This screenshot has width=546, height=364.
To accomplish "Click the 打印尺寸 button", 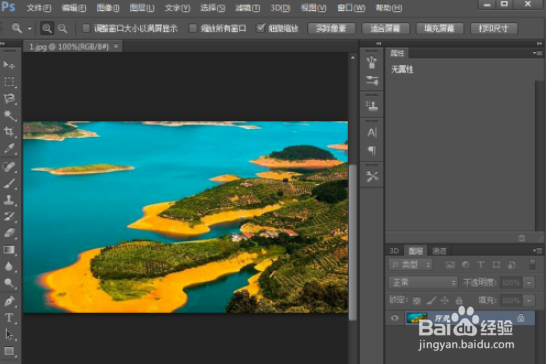I will pyautogui.click(x=493, y=28).
